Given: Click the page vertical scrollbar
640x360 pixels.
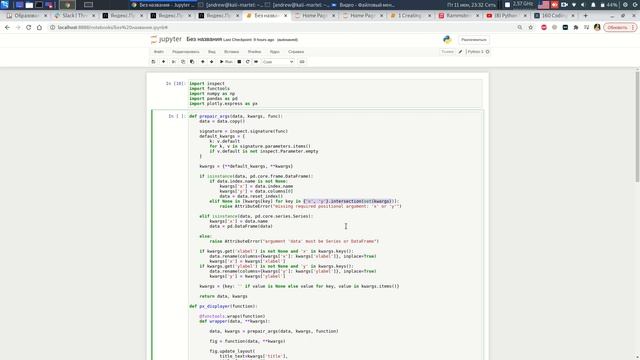Looking at the screenshot, I should (637, 127).
